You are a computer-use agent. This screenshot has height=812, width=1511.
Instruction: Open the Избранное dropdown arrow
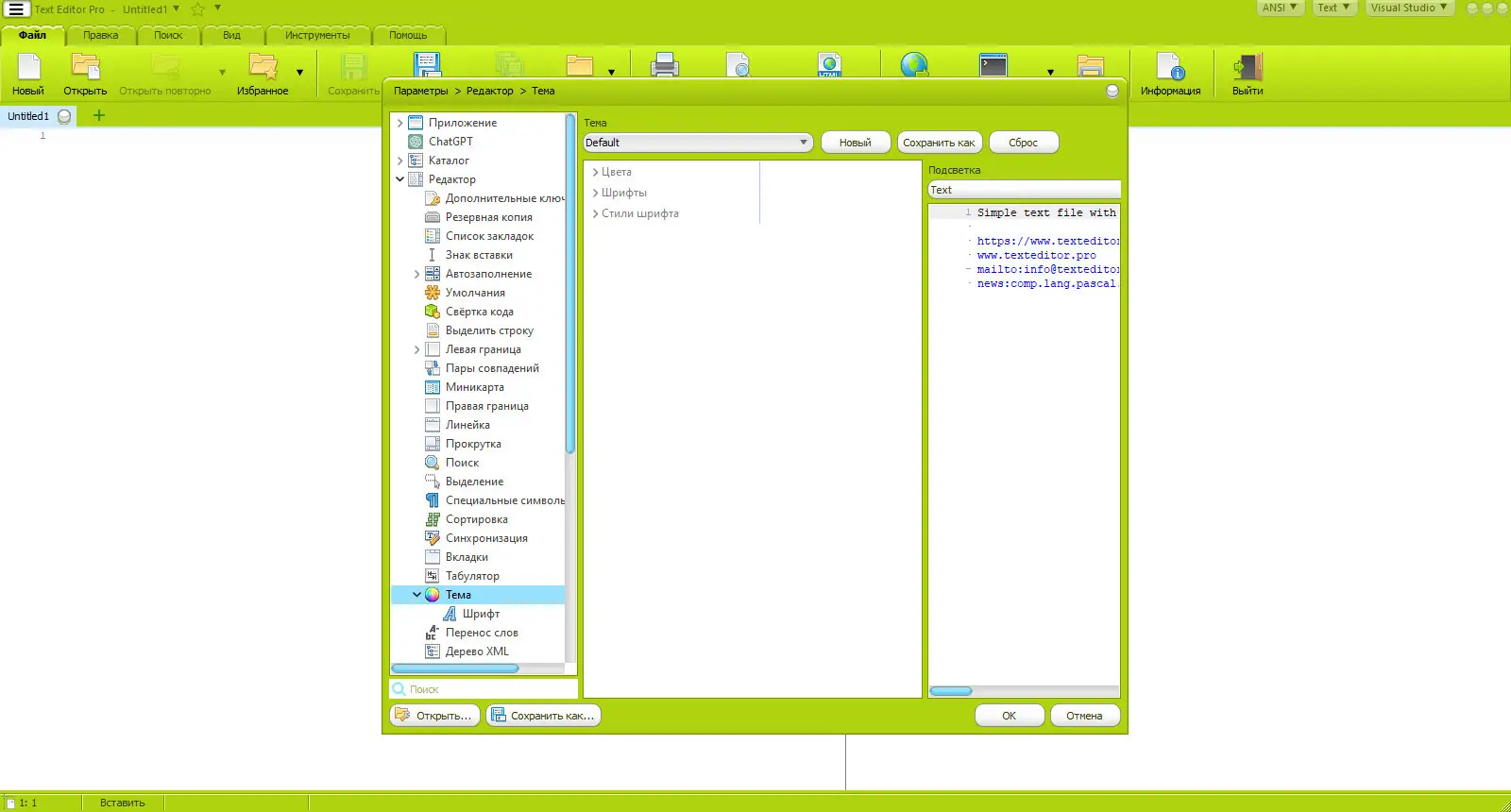pyautogui.click(x=300, y=72)
